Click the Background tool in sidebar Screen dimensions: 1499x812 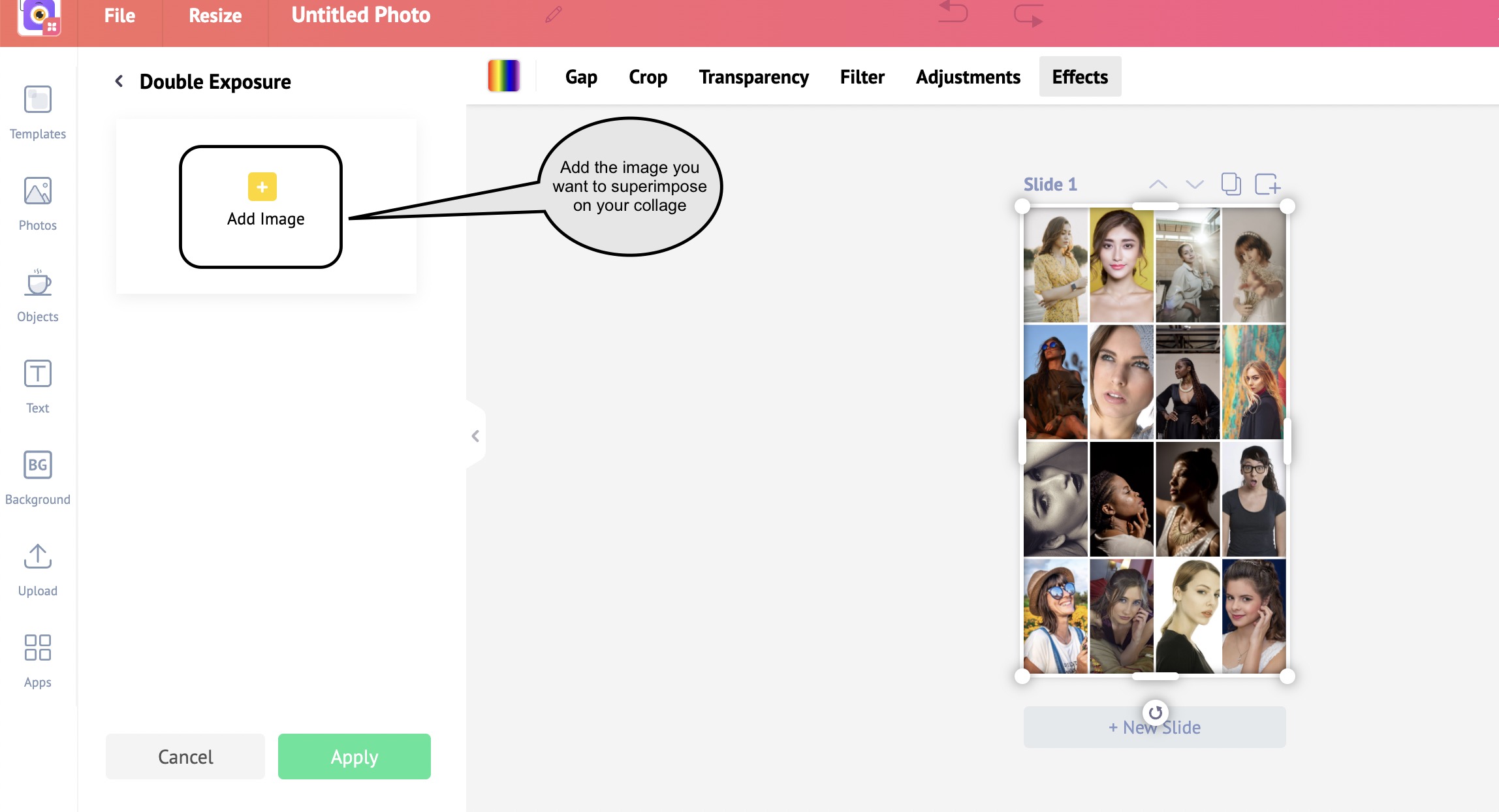click(37, 476)
